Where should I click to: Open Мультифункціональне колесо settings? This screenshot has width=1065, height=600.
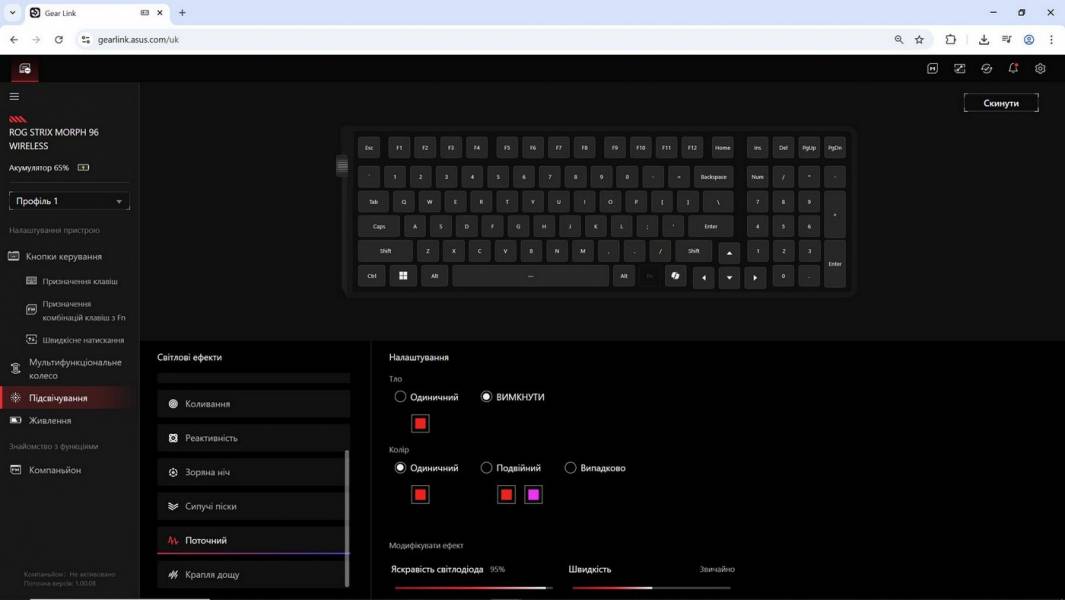point(75,369)
